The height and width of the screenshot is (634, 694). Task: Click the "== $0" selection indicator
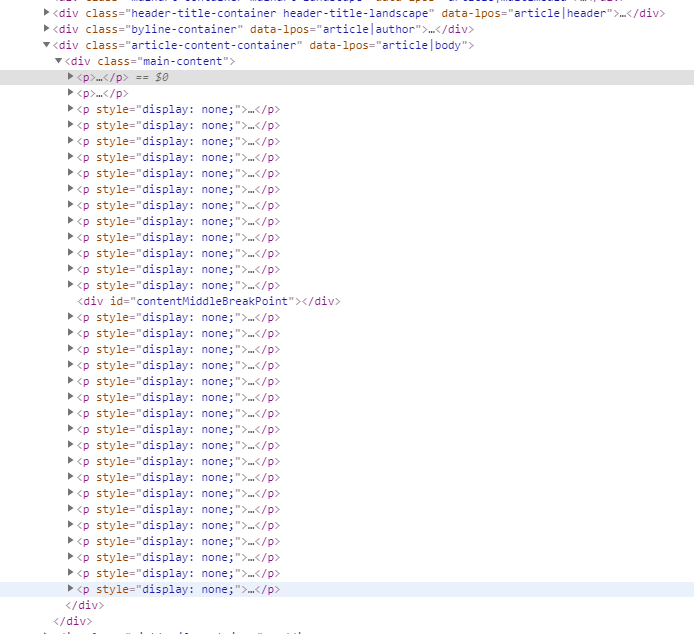click(x=153, y=77)
